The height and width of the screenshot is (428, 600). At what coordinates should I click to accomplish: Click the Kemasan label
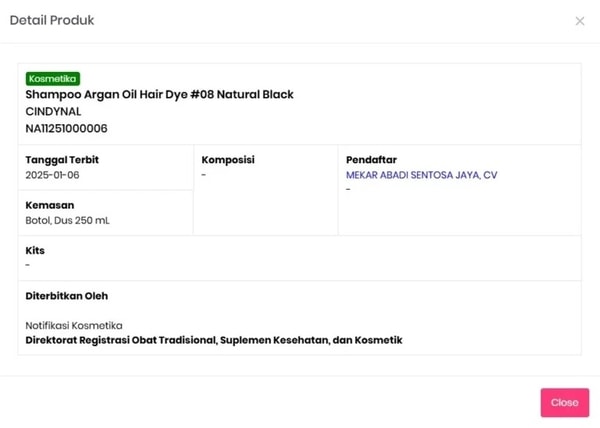[x=50, y=205]
